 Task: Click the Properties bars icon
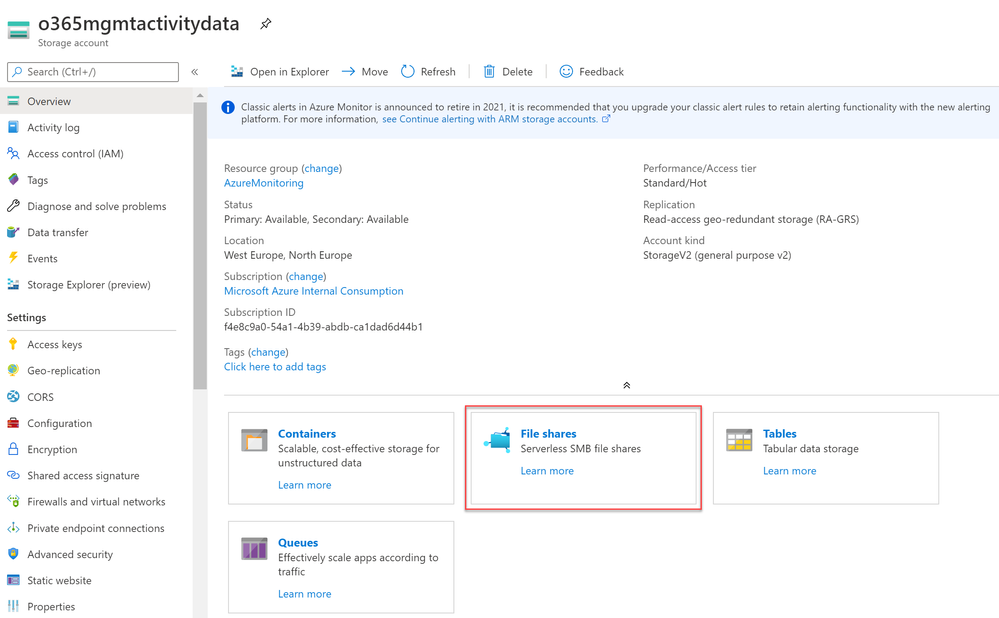(13, 607)
